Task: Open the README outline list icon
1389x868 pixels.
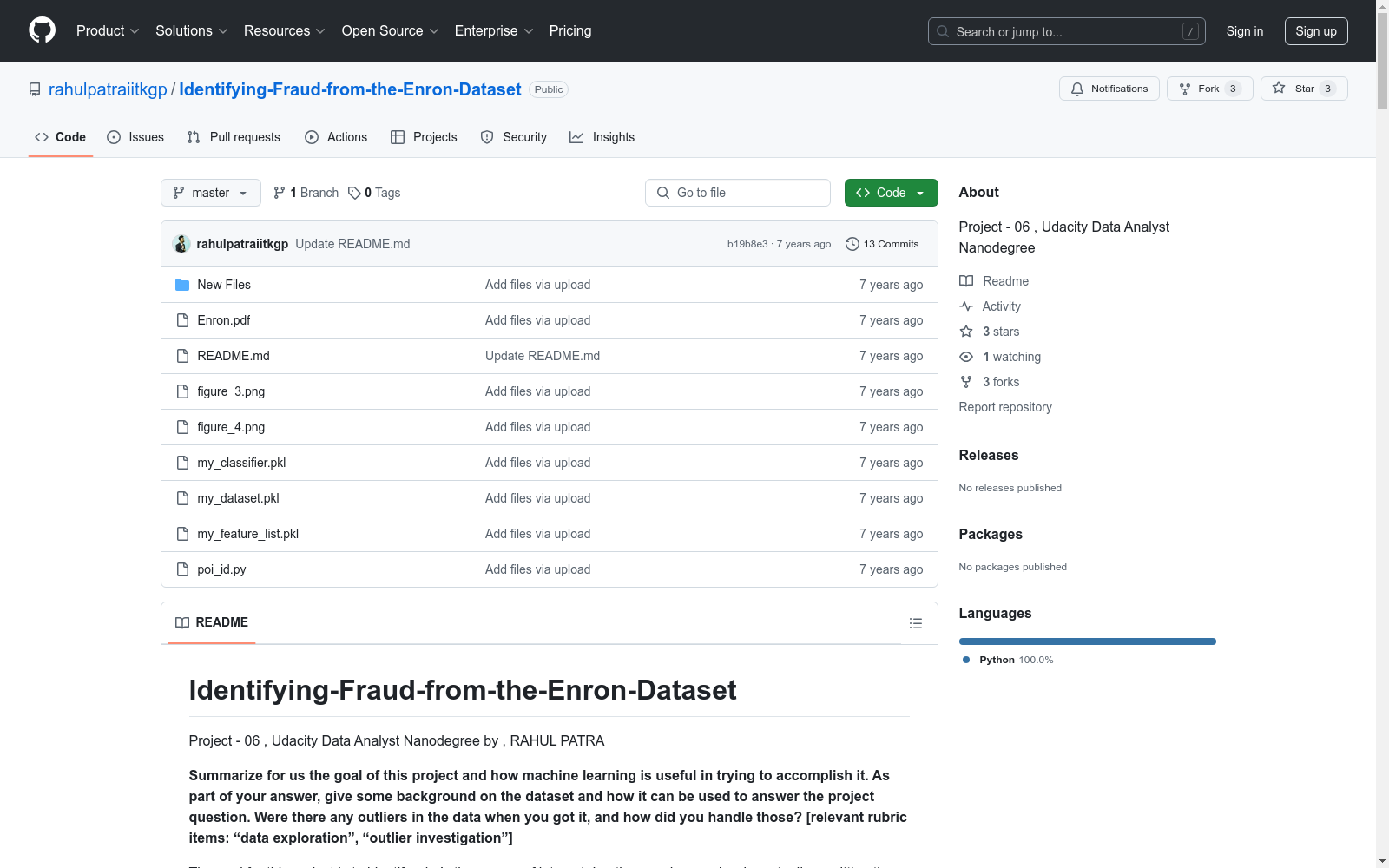Action: pos(916,623)
